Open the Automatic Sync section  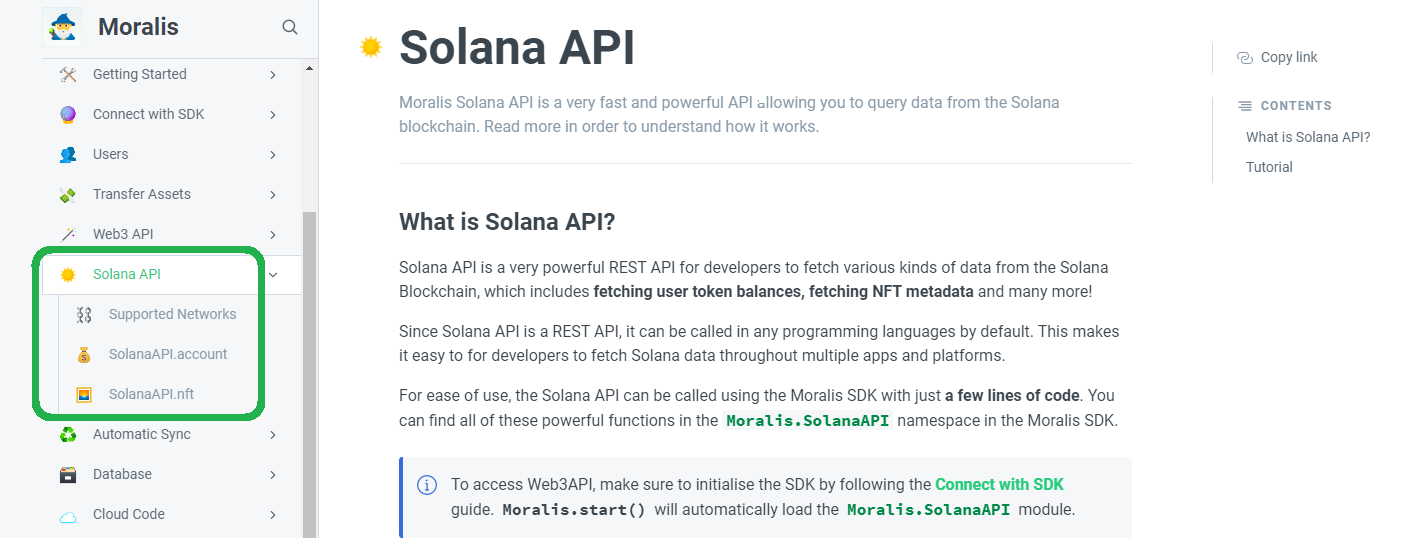click(142, 434)
